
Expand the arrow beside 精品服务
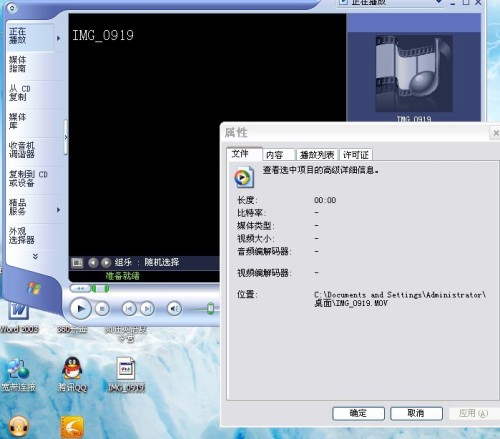(x=59, y=210)
